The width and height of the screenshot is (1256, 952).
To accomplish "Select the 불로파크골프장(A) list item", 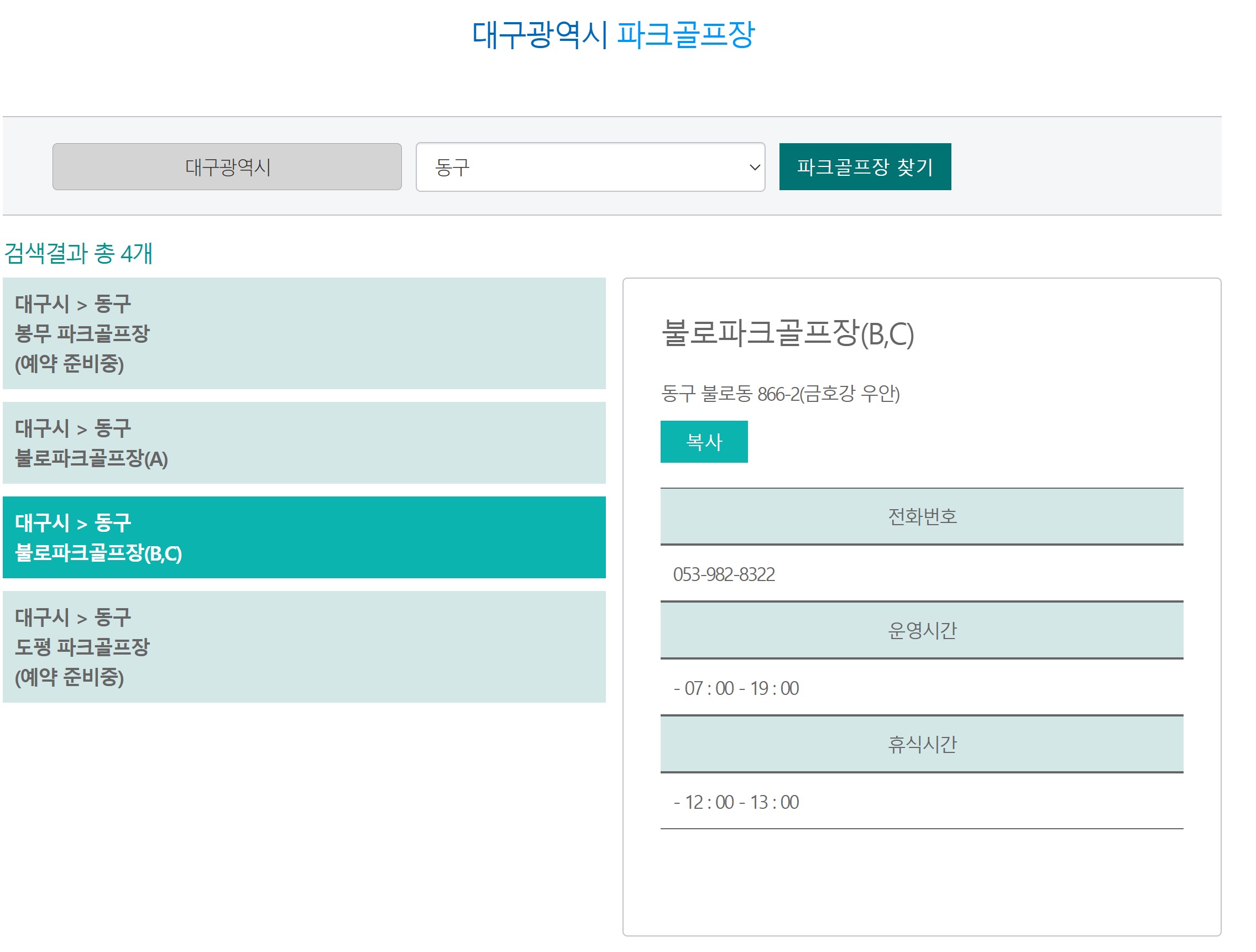I will pos(304,443).
